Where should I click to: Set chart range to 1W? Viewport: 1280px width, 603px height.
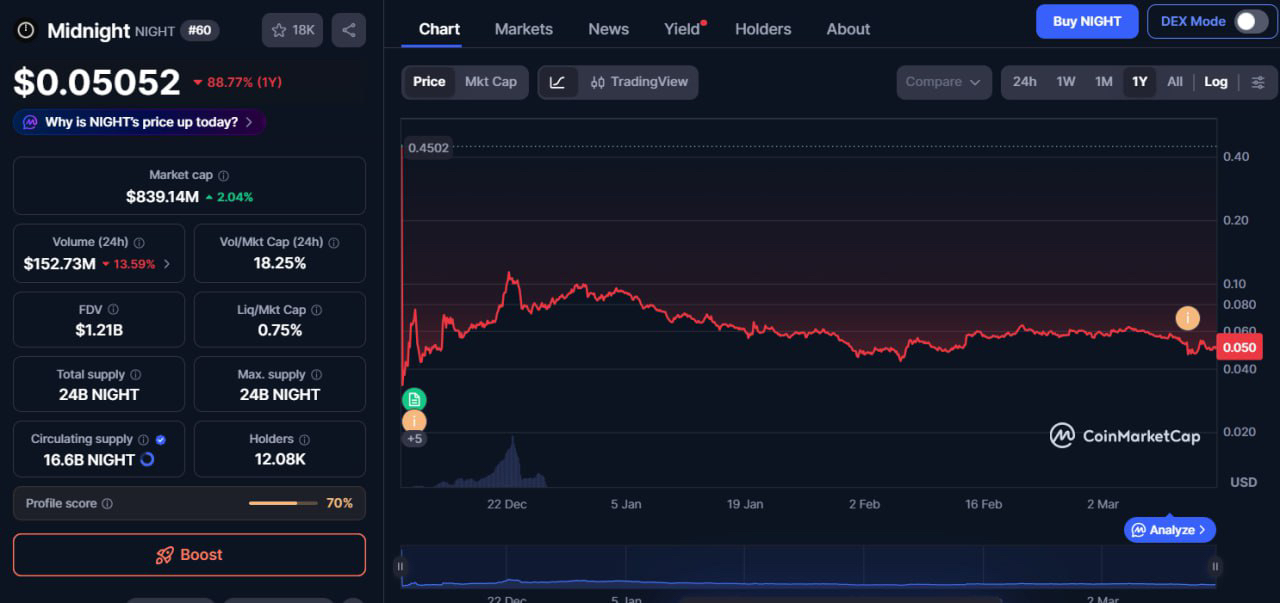pyautogui.click(x=1066, y=82)
